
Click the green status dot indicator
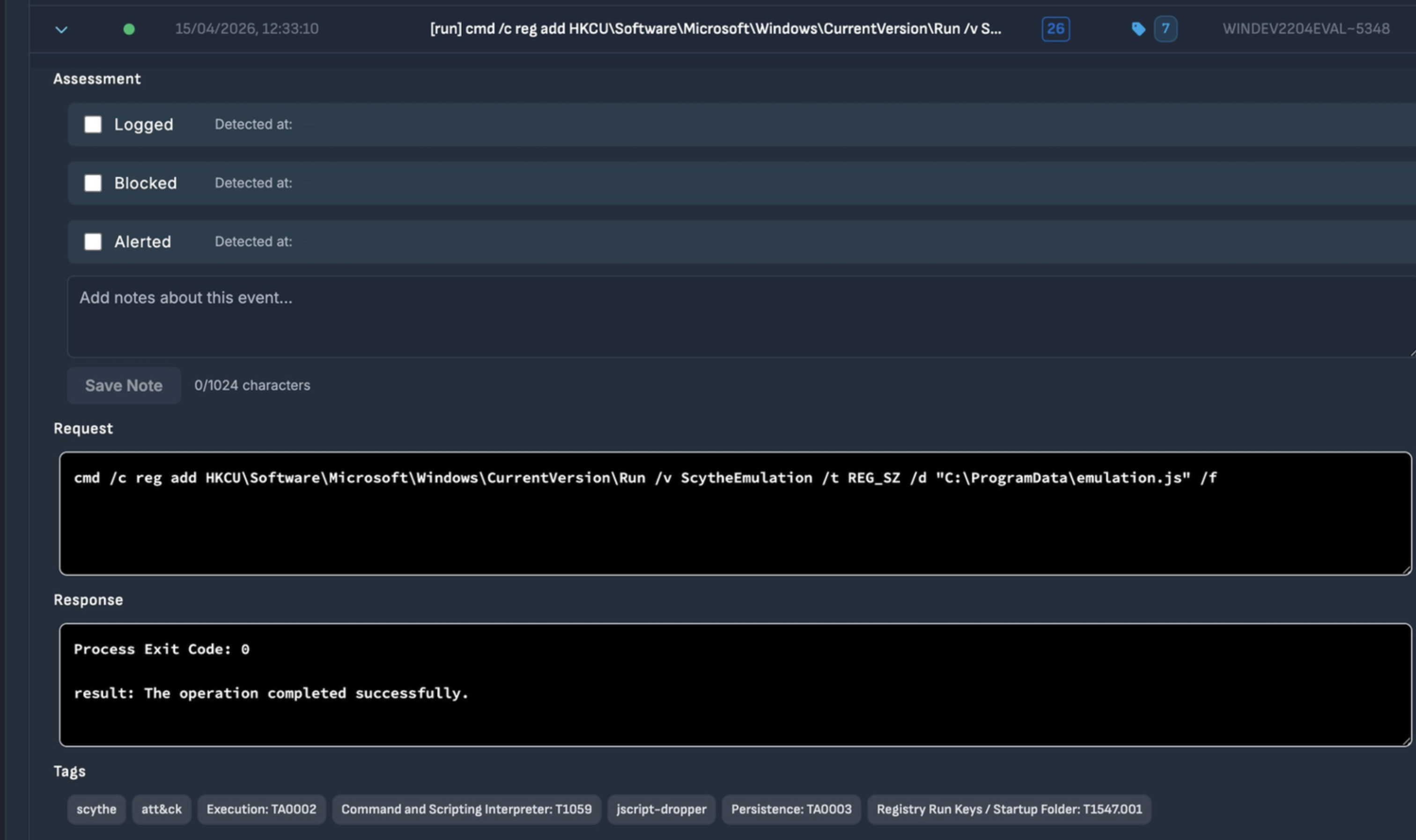tap(129, 29)
